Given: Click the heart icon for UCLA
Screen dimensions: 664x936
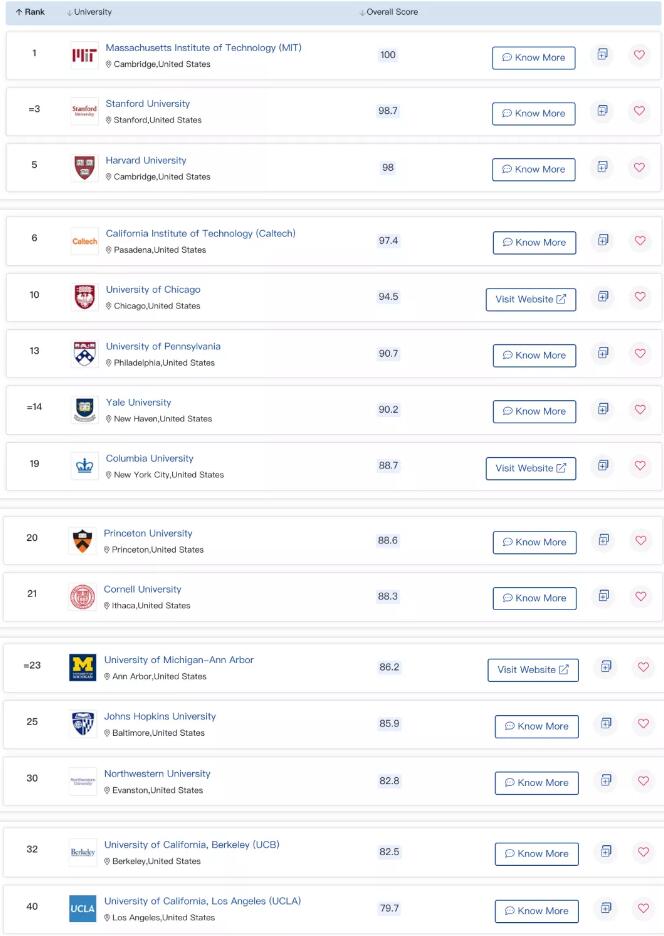Looking at the screenshot, I should point(643,908).
